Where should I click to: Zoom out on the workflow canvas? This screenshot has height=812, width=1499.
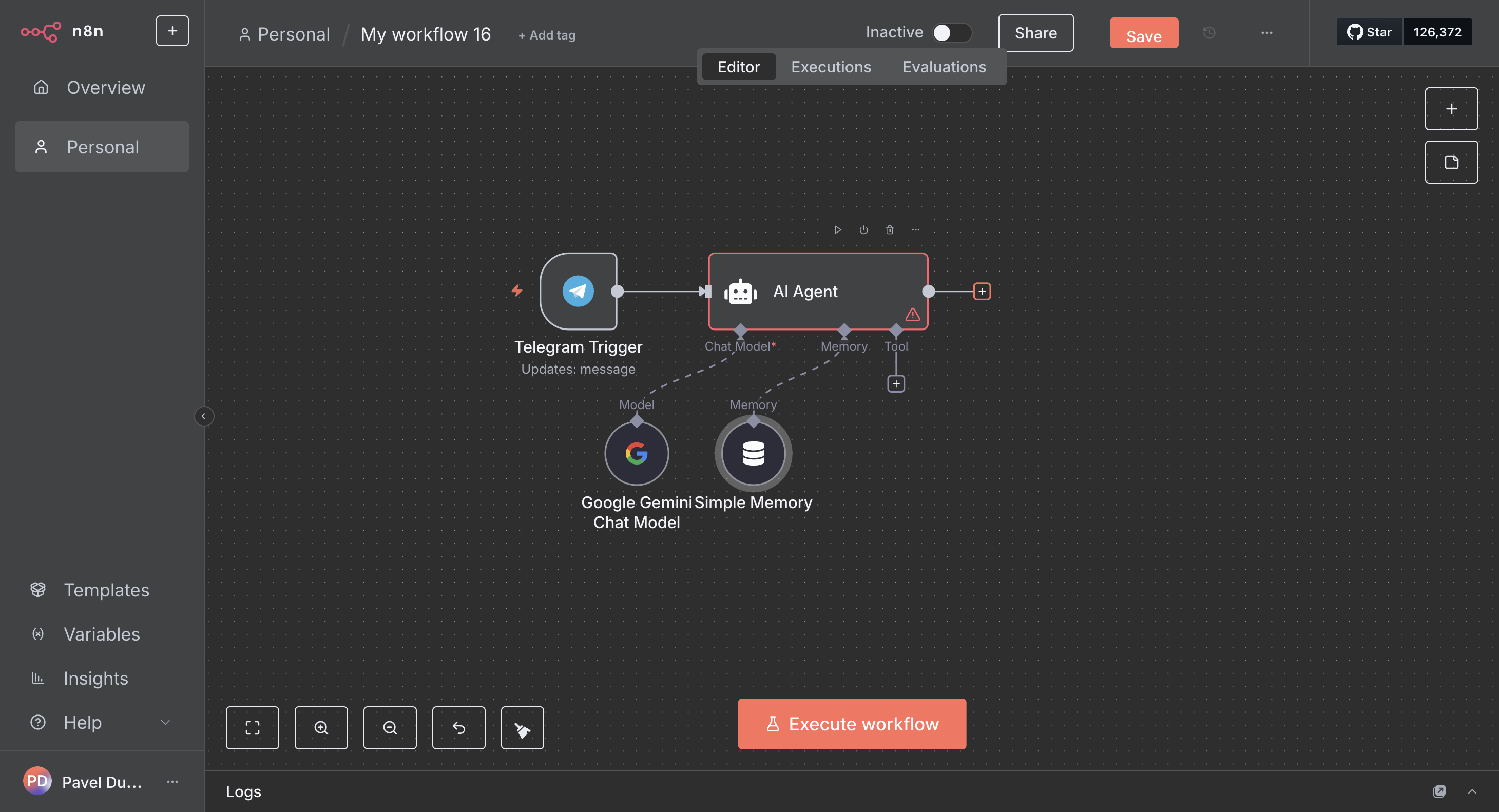[x=389, y=728]
